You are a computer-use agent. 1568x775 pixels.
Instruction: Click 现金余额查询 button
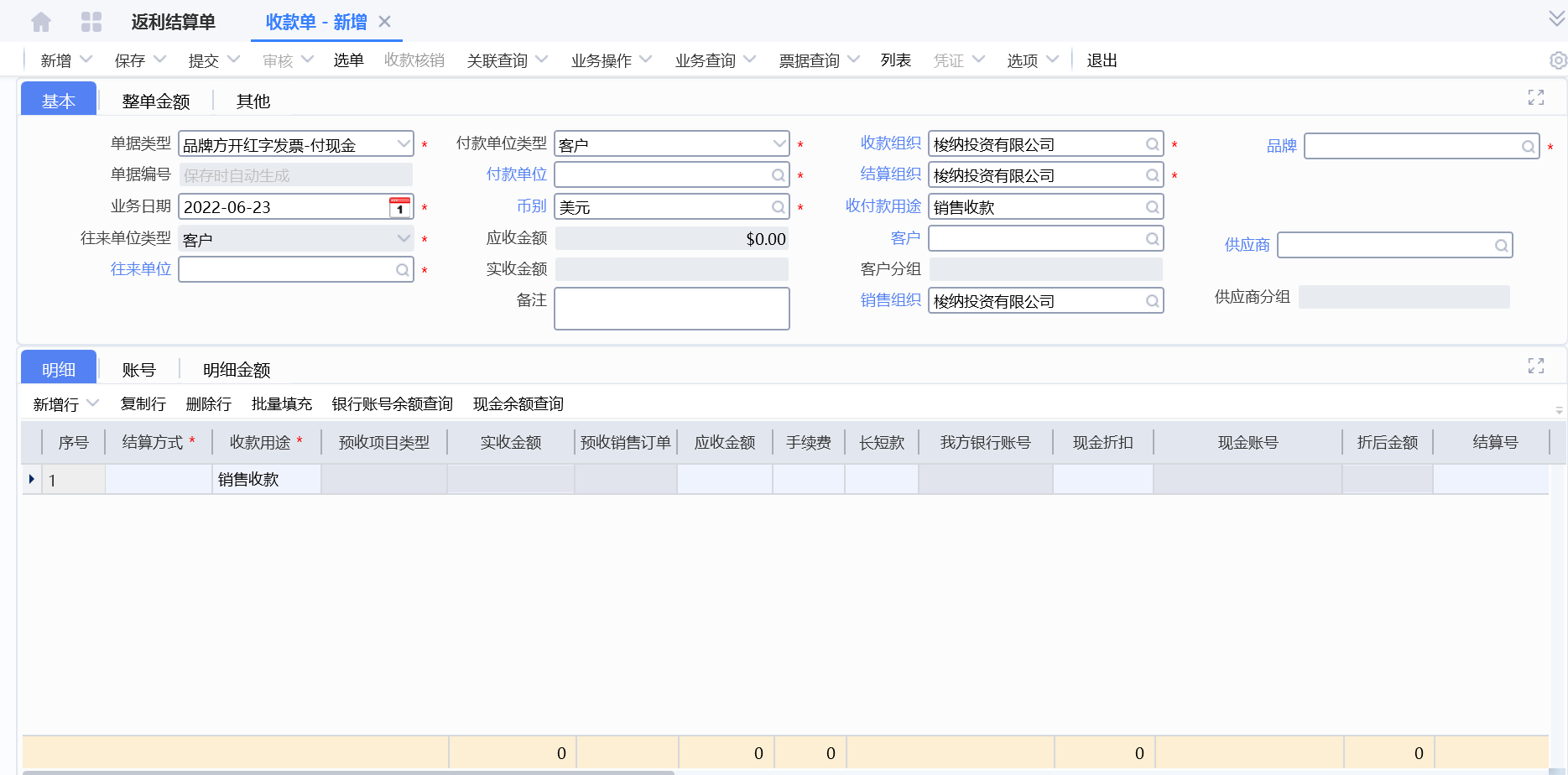tap(518, 404)
